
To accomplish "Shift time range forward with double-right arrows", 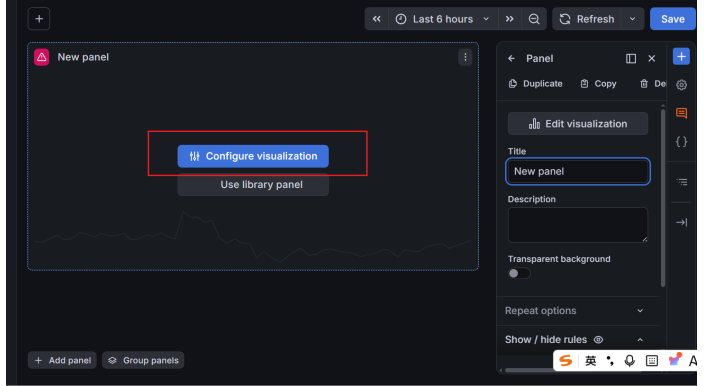I will pyautogui.click(x=510, y=19).
